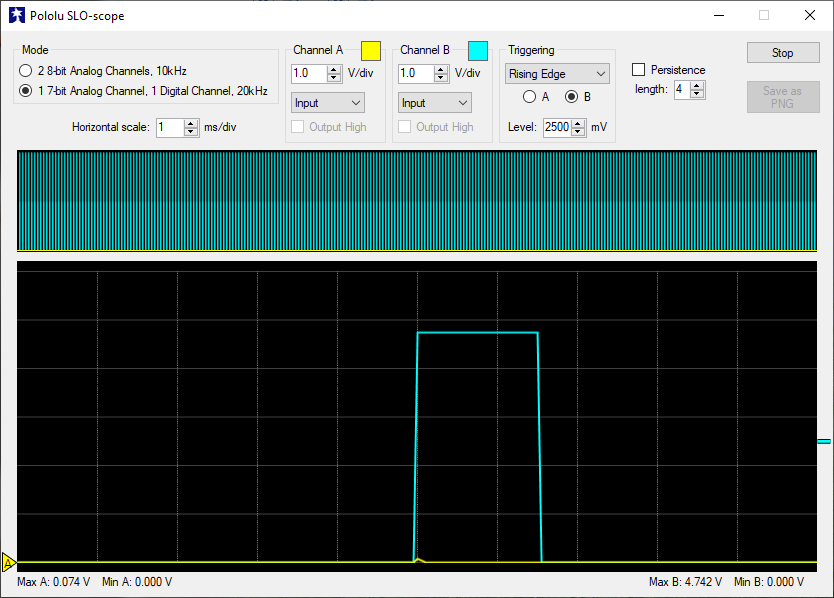The image size is (834, 598).
Task: Open Channel A Input dropdown
Action: (x=328, y=103)
